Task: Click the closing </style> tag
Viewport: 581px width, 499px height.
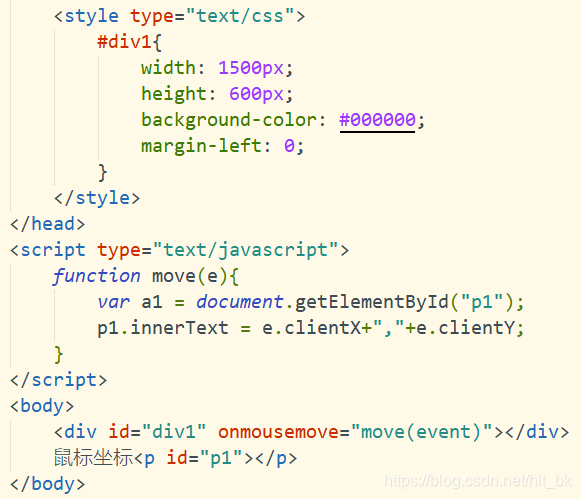Action: coord(97,198)
